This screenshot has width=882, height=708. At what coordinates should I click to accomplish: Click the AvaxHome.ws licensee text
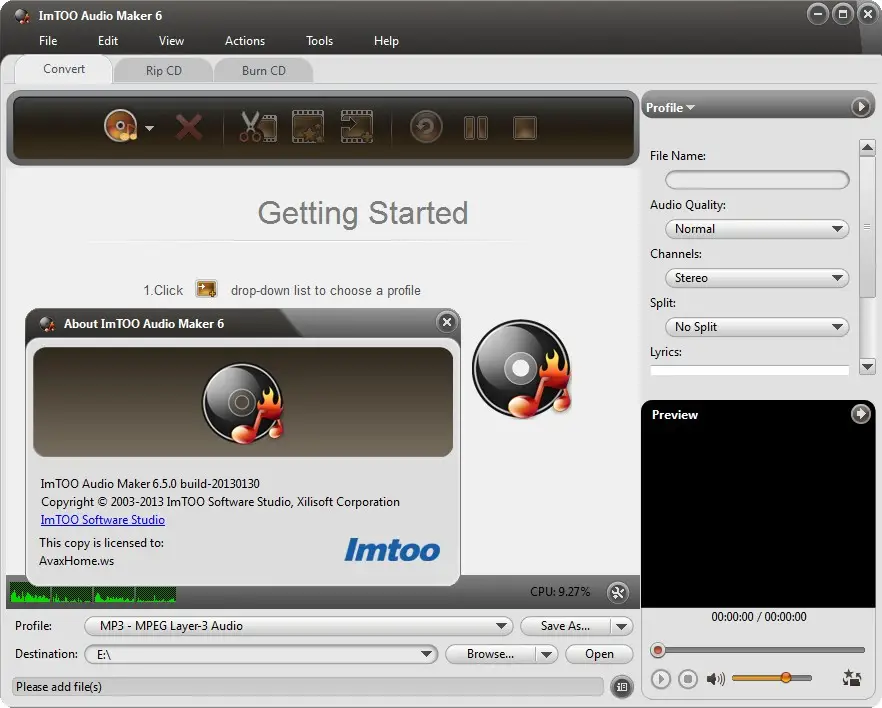point(76,561)
